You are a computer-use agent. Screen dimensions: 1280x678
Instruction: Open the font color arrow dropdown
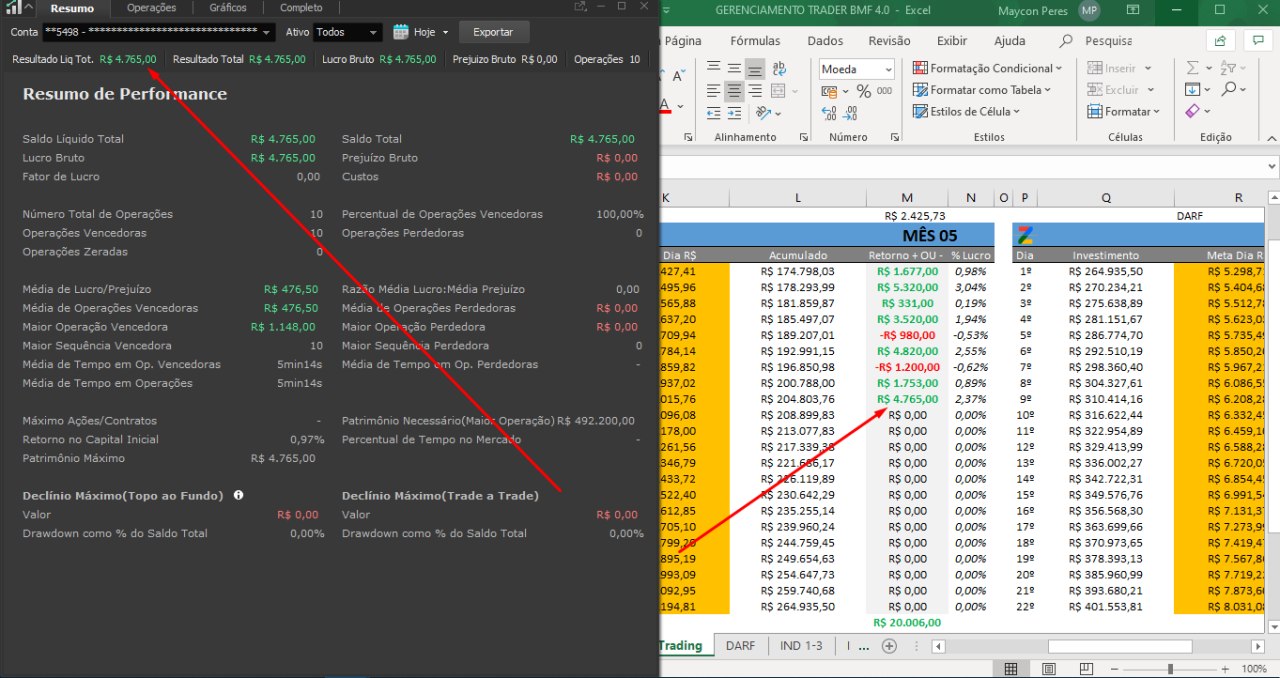point(679,105)
